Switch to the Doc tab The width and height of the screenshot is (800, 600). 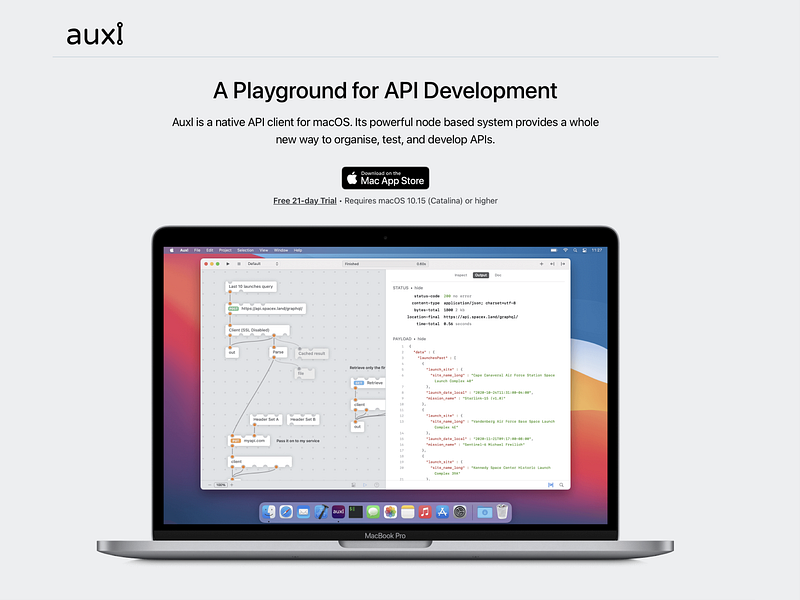click(498, 274)
